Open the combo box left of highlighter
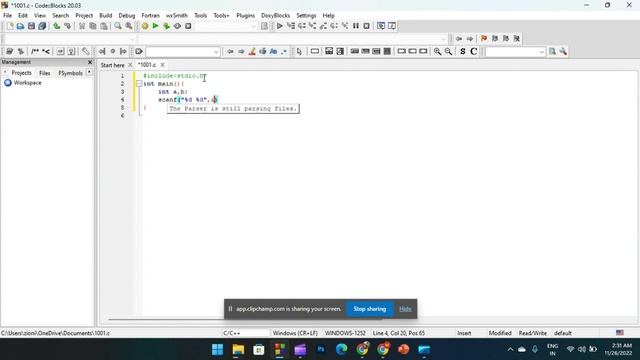This screenshot has width=640, height=360. (183, 52)
